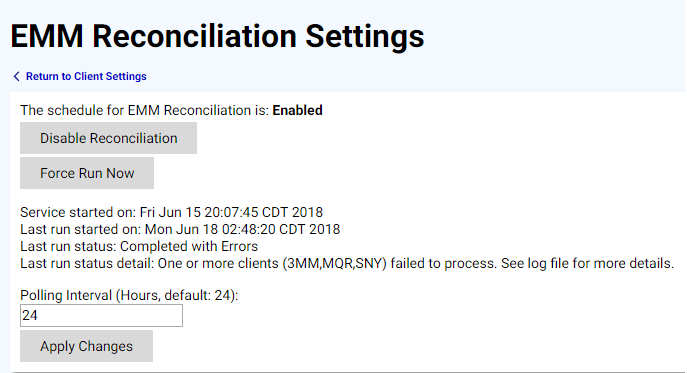This screenshot has height=373, width=687.
Task: Focus the Polling Interval input field
Action: pos(101,316)
